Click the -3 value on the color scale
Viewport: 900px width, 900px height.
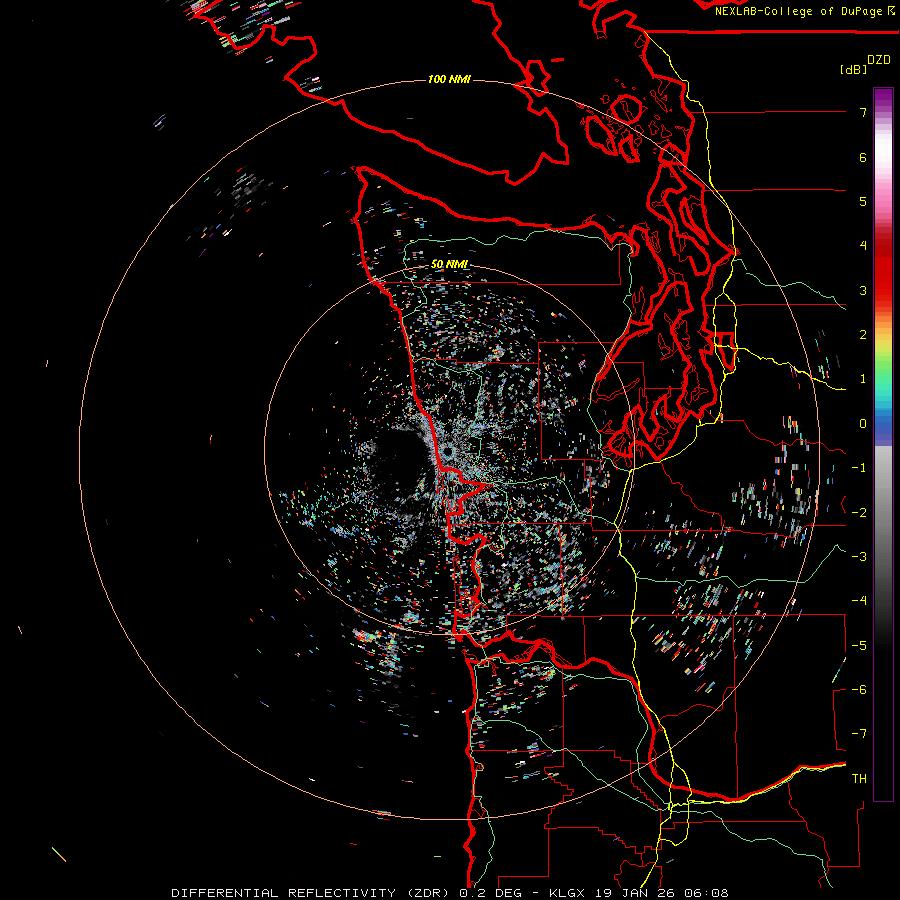(x=859, y=556)
